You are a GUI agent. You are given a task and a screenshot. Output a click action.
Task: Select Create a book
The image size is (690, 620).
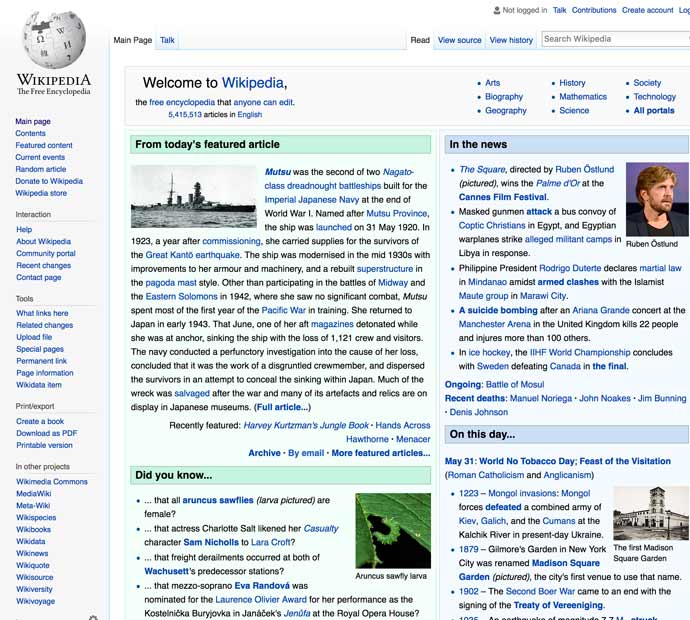tap(40, 421)
